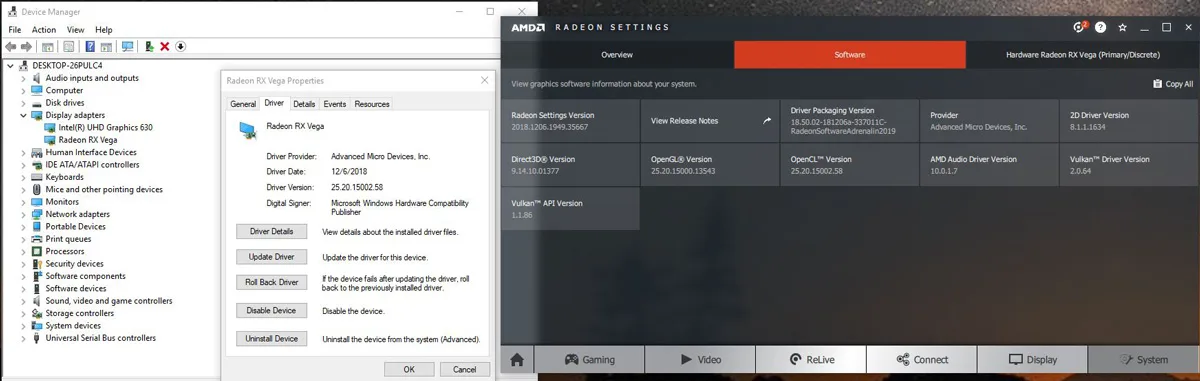The height and width of the screenshot is (381, 1200).
Task: Expand the Disk drives node
Action: (24, 102)
